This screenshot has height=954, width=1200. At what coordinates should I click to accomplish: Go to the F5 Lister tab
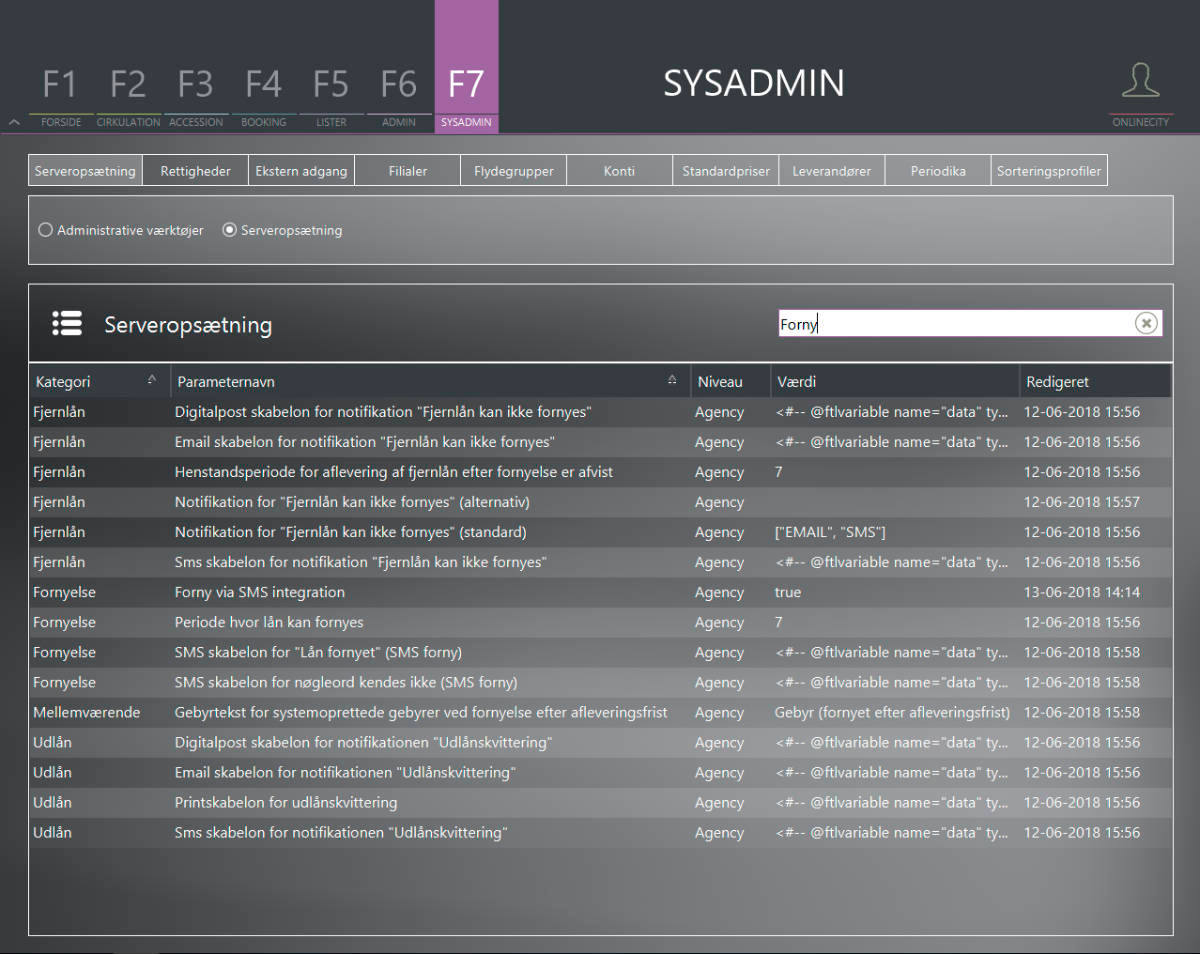[330, 85]
